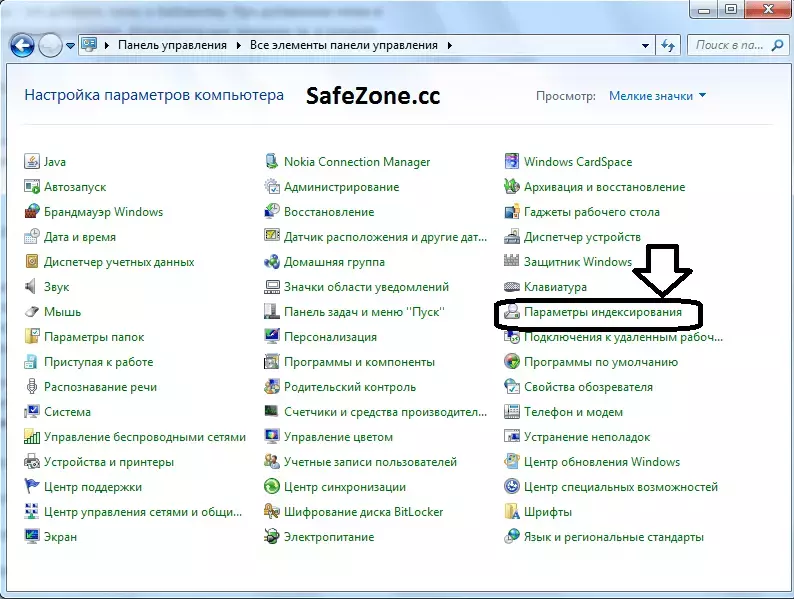Open the Мелкие значки view dropdown
The height and width of the screenshot is (599, 794).
657,96
